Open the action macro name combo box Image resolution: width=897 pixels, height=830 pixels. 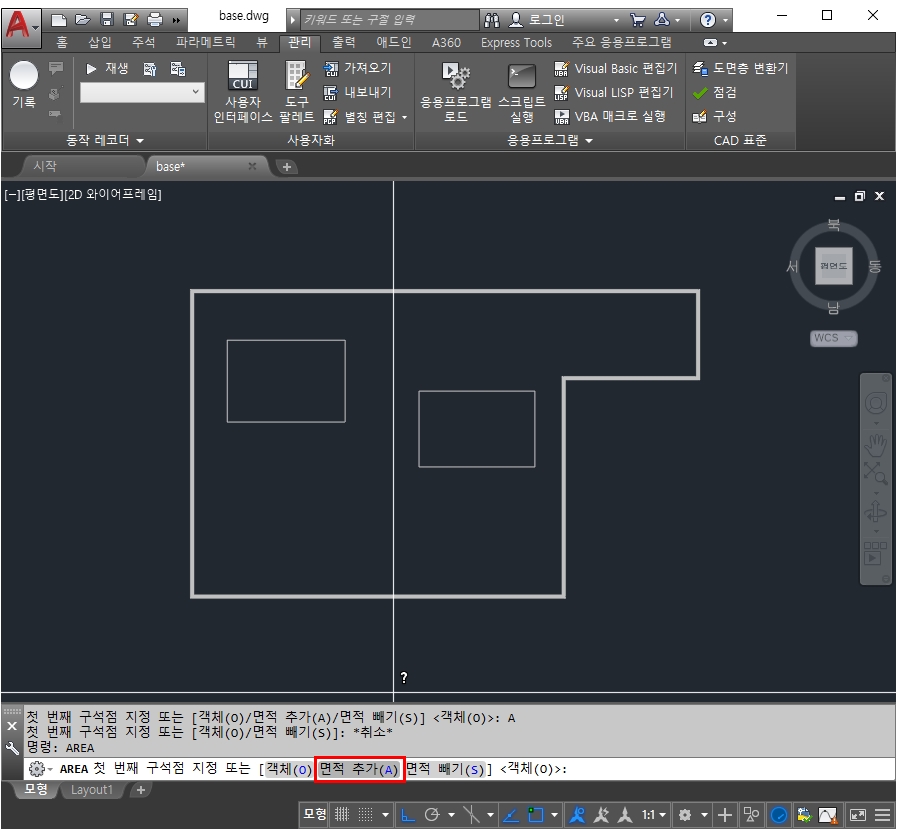coord(142,93)
